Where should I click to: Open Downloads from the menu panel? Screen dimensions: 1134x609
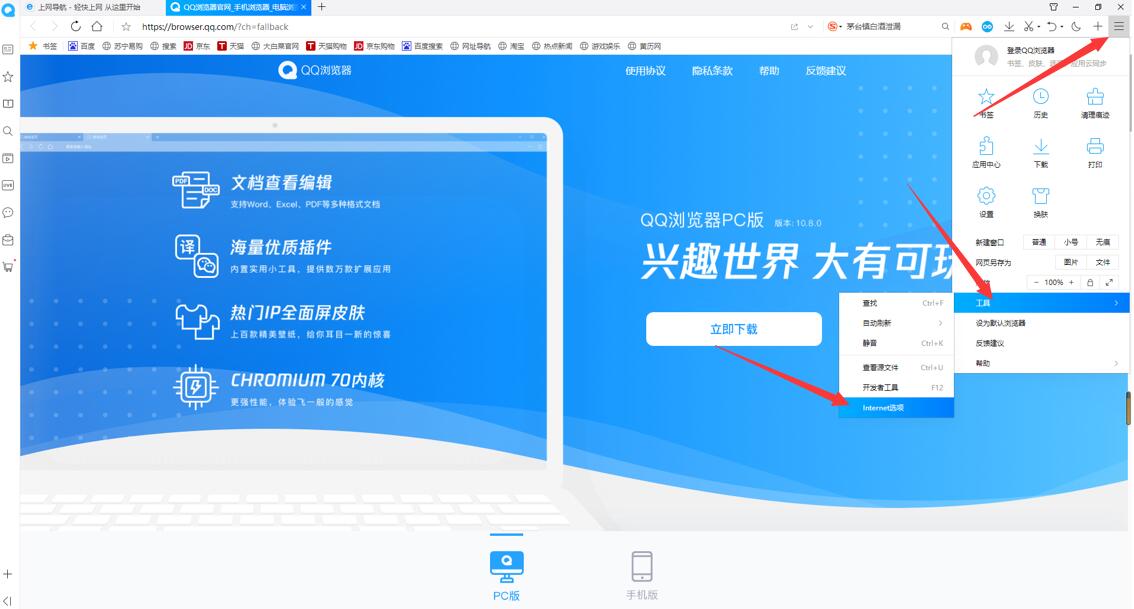pos(1040,150)
